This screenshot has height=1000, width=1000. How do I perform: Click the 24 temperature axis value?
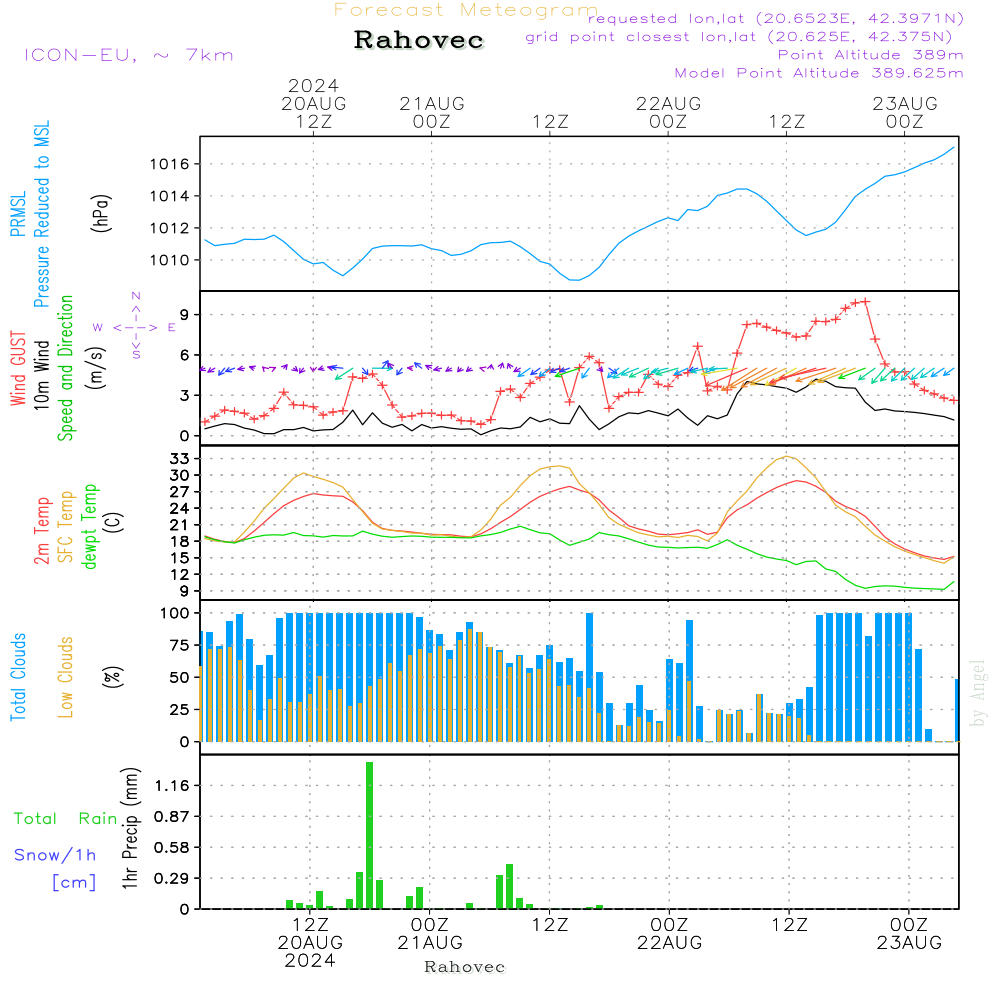[179, 508]
